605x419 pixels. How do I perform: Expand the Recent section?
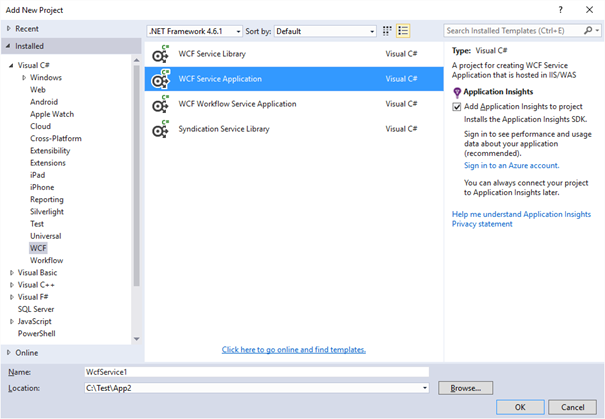[8, 29]
